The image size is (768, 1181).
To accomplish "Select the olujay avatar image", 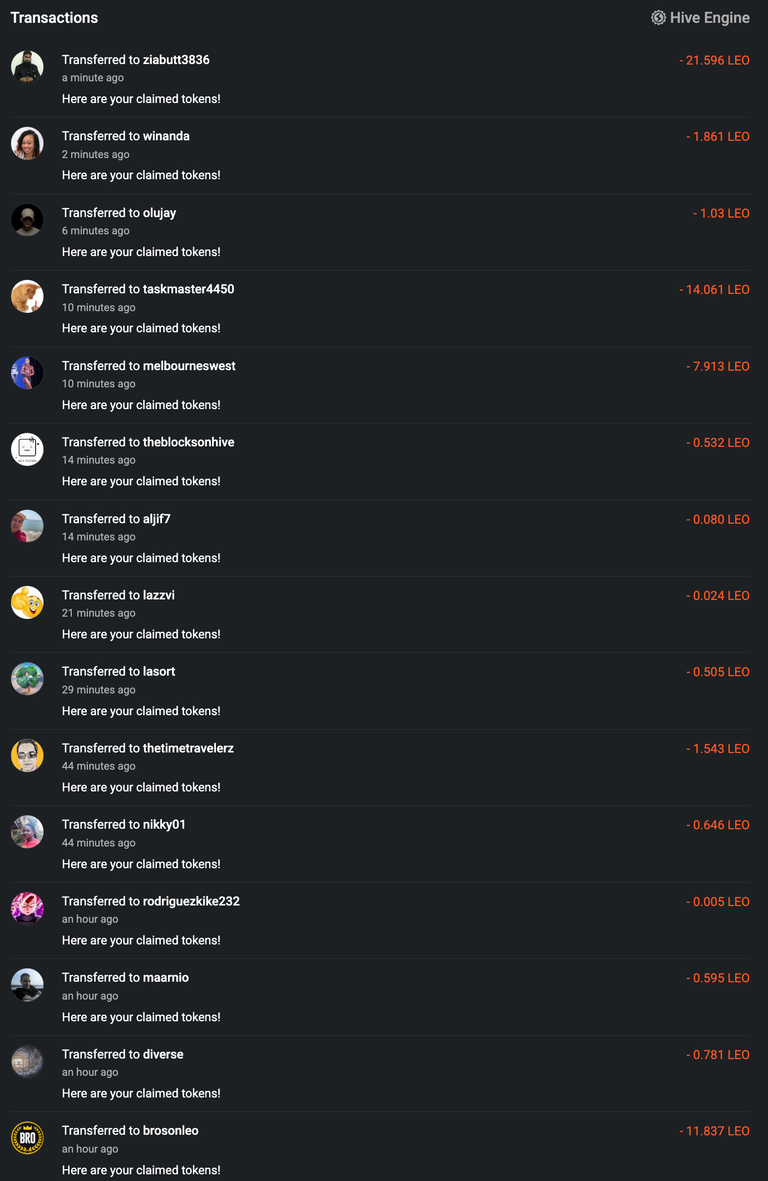I will coord(27,220).
